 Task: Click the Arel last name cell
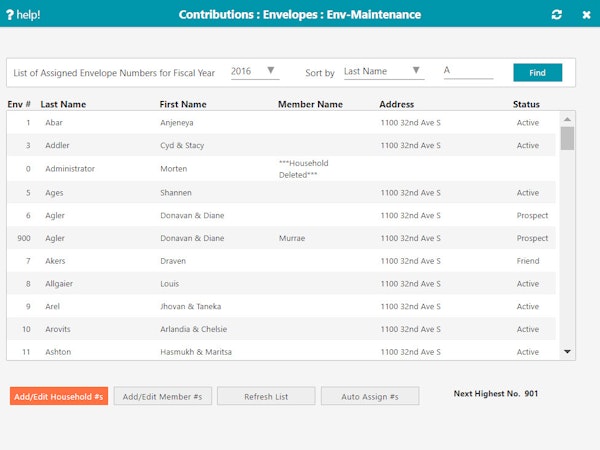click(x=52, y=307)
